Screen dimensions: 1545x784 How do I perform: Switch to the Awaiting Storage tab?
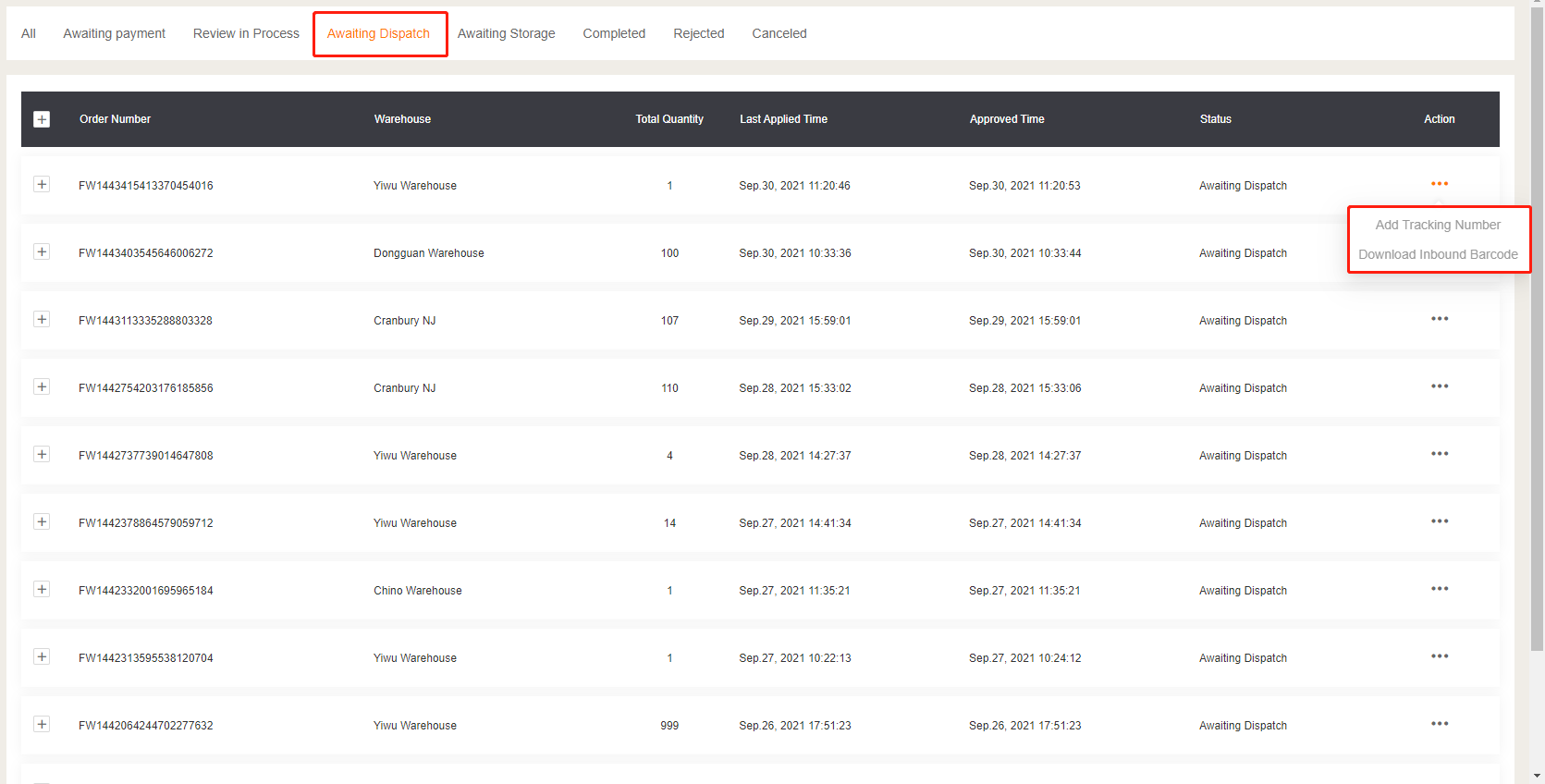[x=506, y=33]
